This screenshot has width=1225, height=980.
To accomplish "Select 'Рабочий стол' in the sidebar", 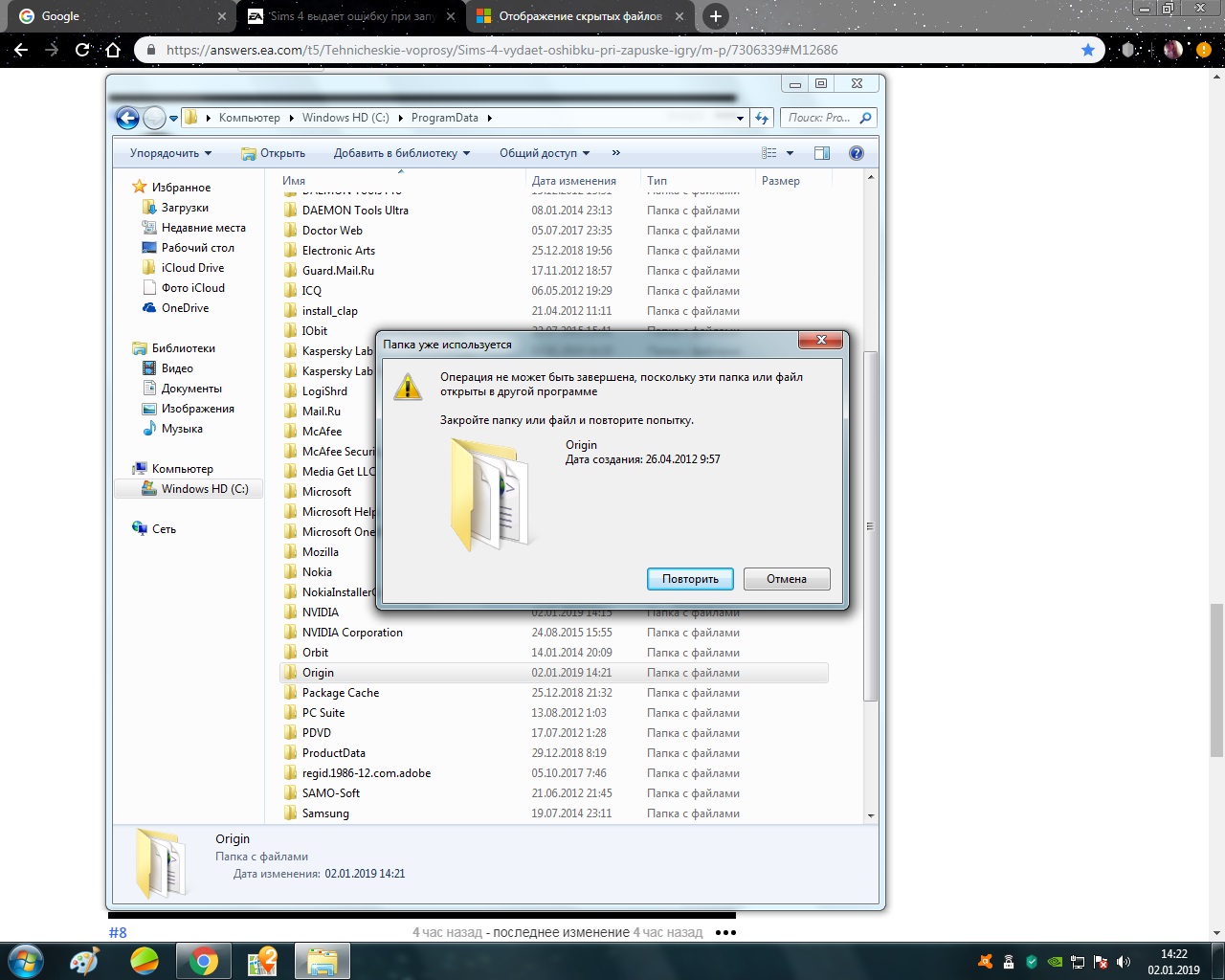I will coord(198,248).
